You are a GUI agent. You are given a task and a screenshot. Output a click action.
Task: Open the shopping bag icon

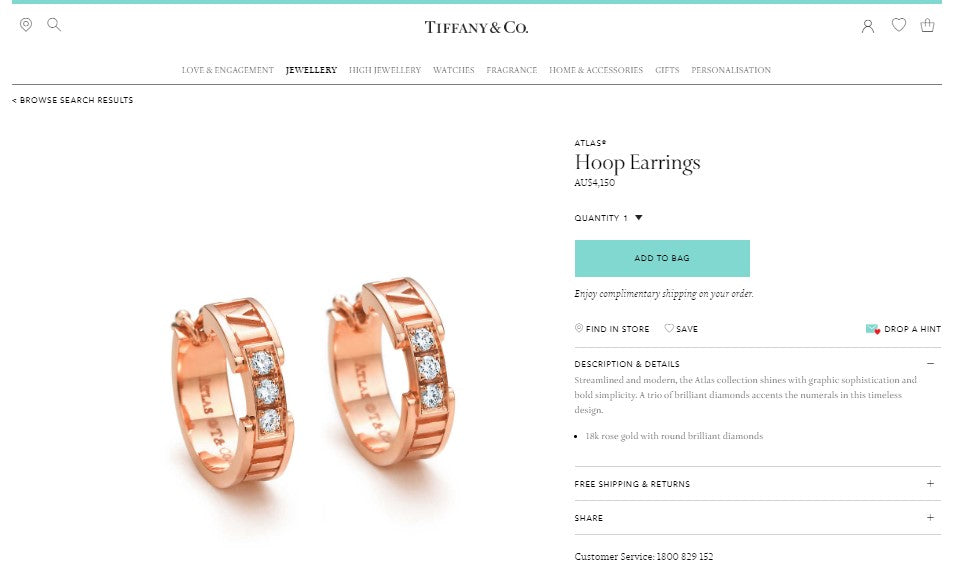(927, 25)
